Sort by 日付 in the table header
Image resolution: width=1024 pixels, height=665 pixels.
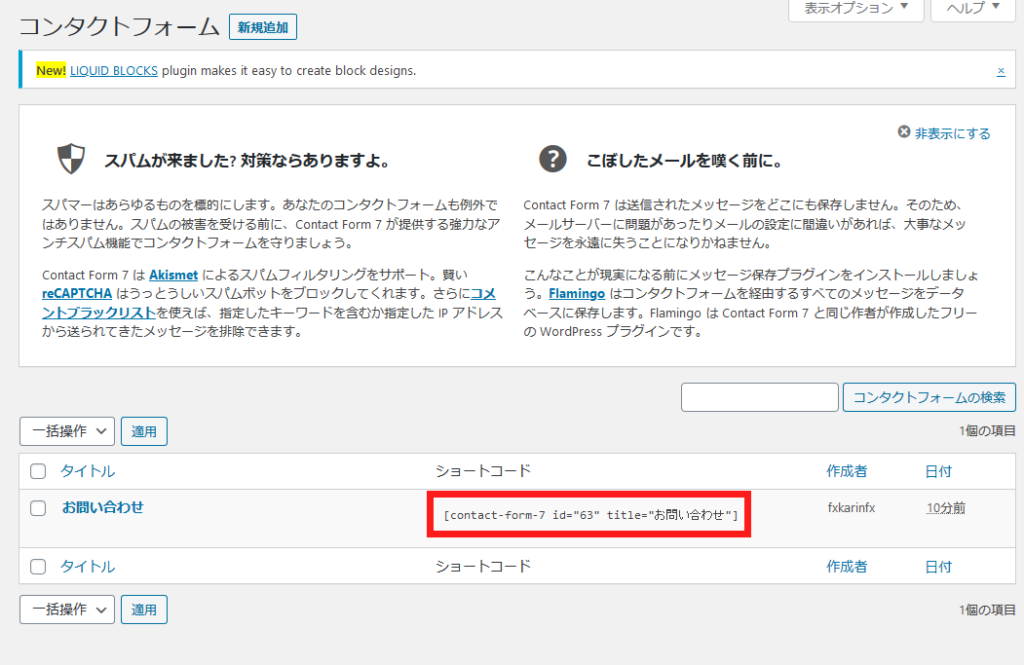coord(938,471)
